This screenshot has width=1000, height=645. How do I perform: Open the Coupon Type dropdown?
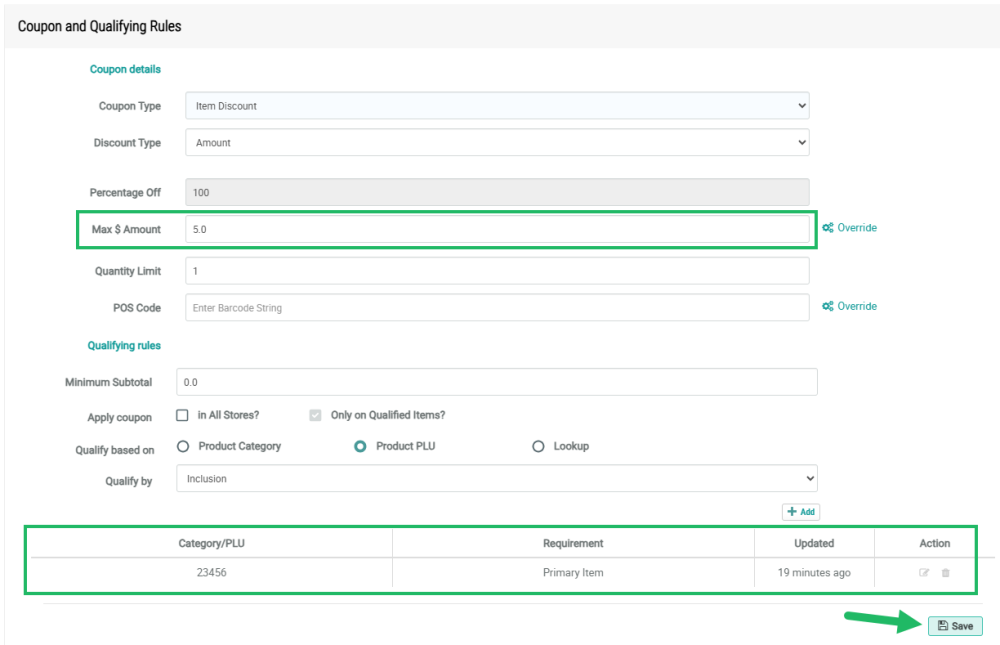[497, 106]
